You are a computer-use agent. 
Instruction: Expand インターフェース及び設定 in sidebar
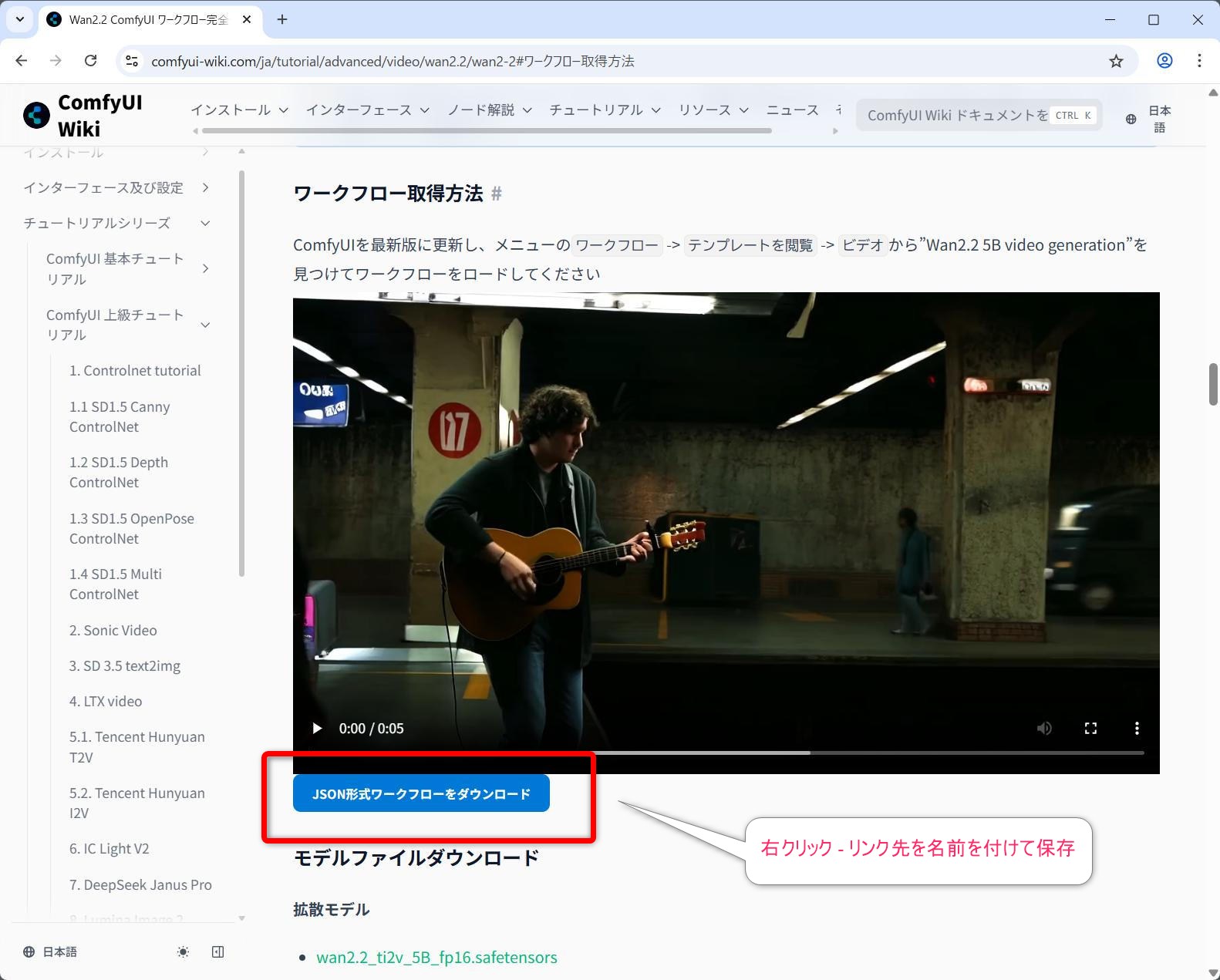[x=117, y=187]
